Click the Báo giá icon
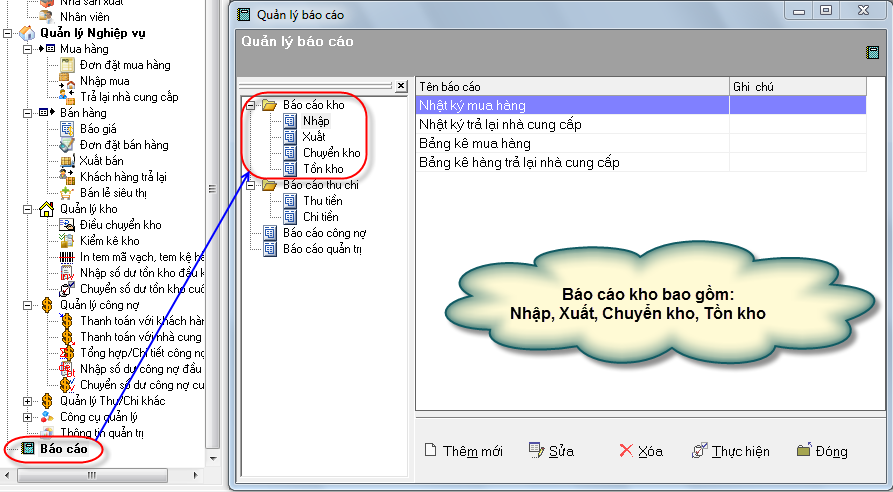 pyautogui.click(x=67, y=129)
